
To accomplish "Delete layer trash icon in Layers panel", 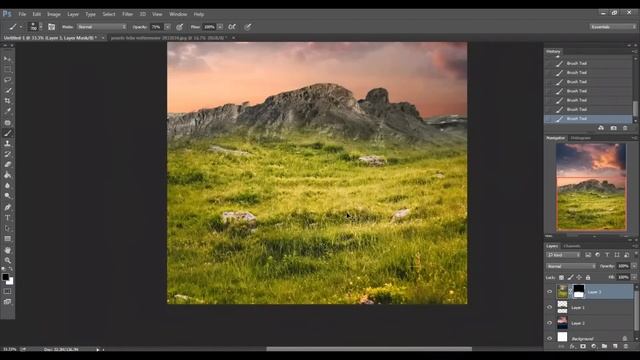I will click(626, 346).
